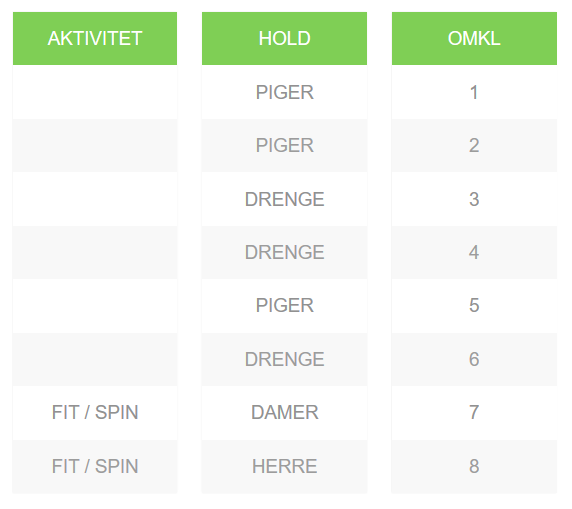
Task: Select PIGER cell in row 5
Action: (x=285, y=305)
